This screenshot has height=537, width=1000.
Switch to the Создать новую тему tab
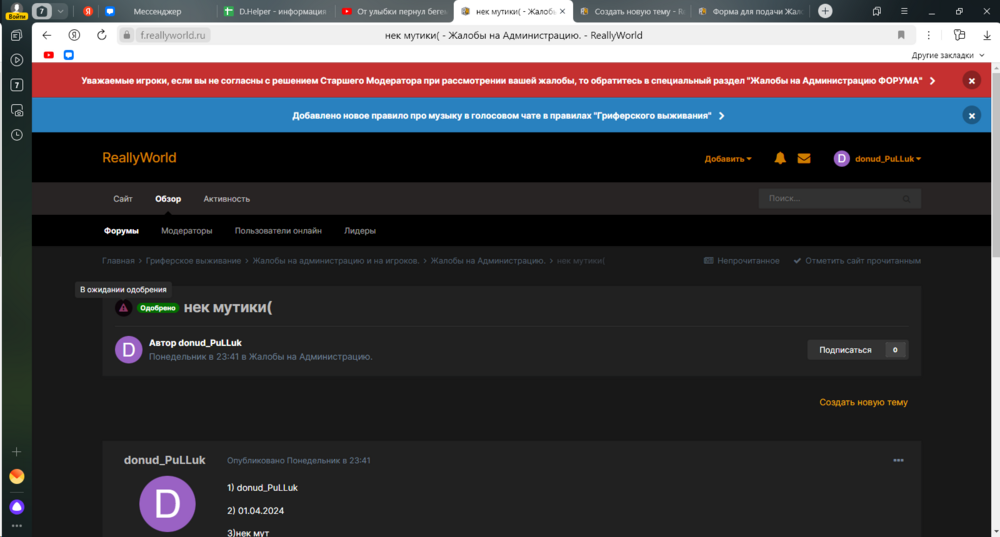[631, 11]
